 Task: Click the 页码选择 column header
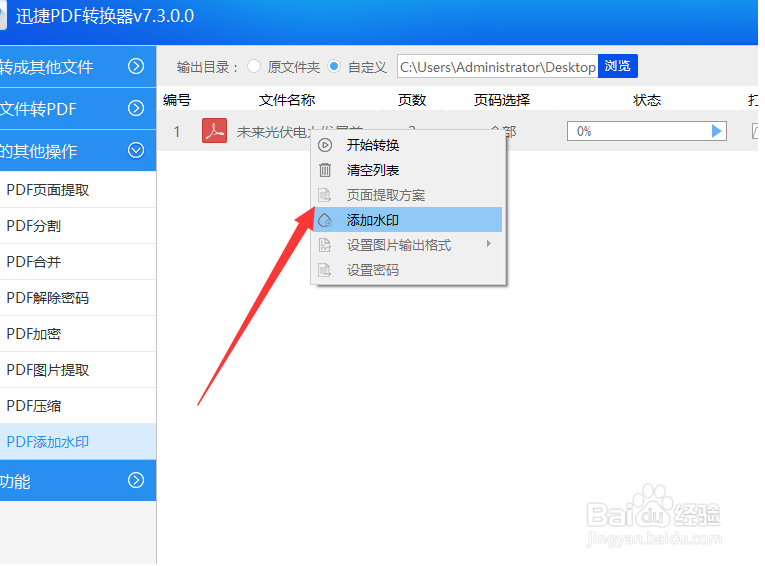coord(502,100)
